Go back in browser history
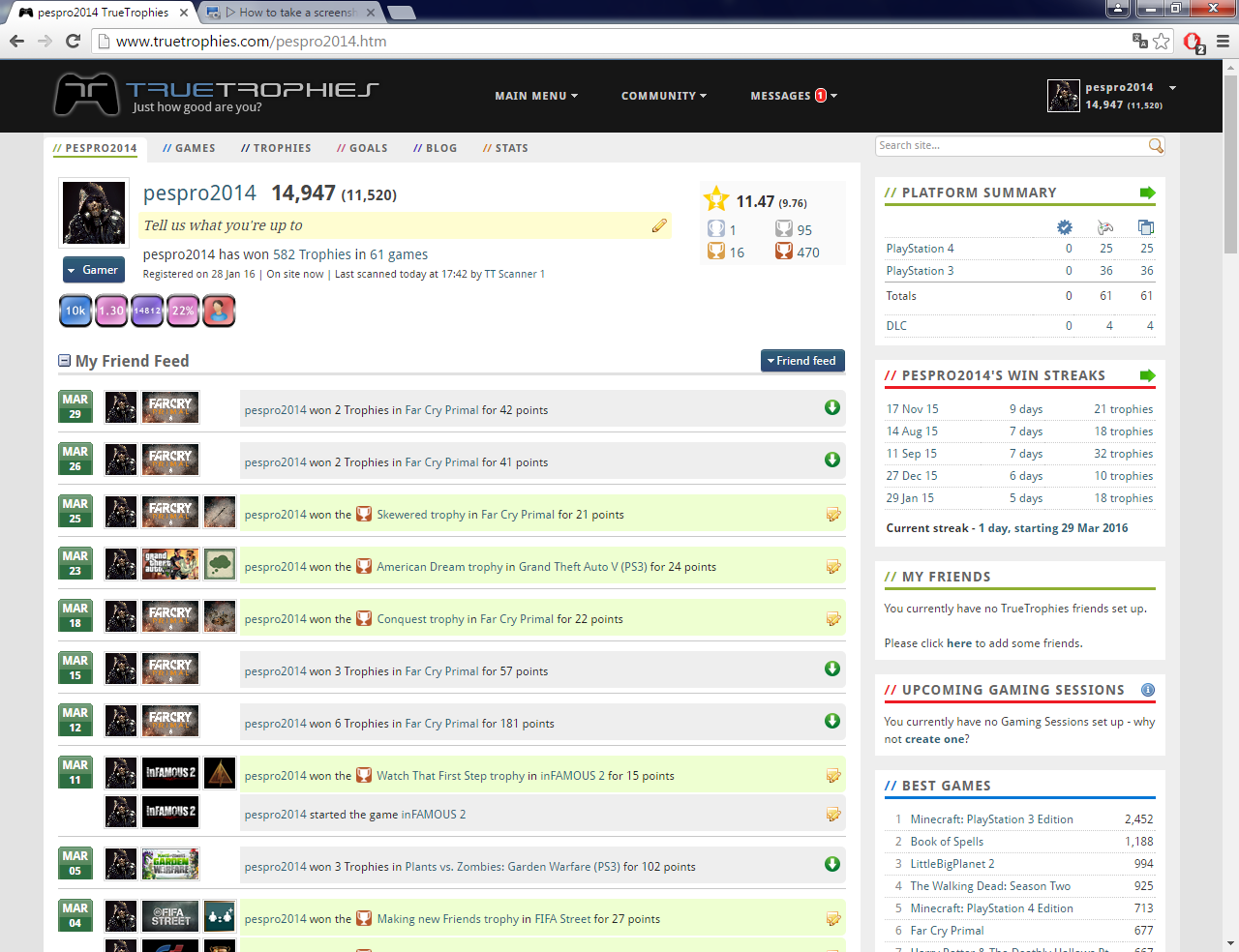Screen dimensions: 1239x952 coord(16,41)
